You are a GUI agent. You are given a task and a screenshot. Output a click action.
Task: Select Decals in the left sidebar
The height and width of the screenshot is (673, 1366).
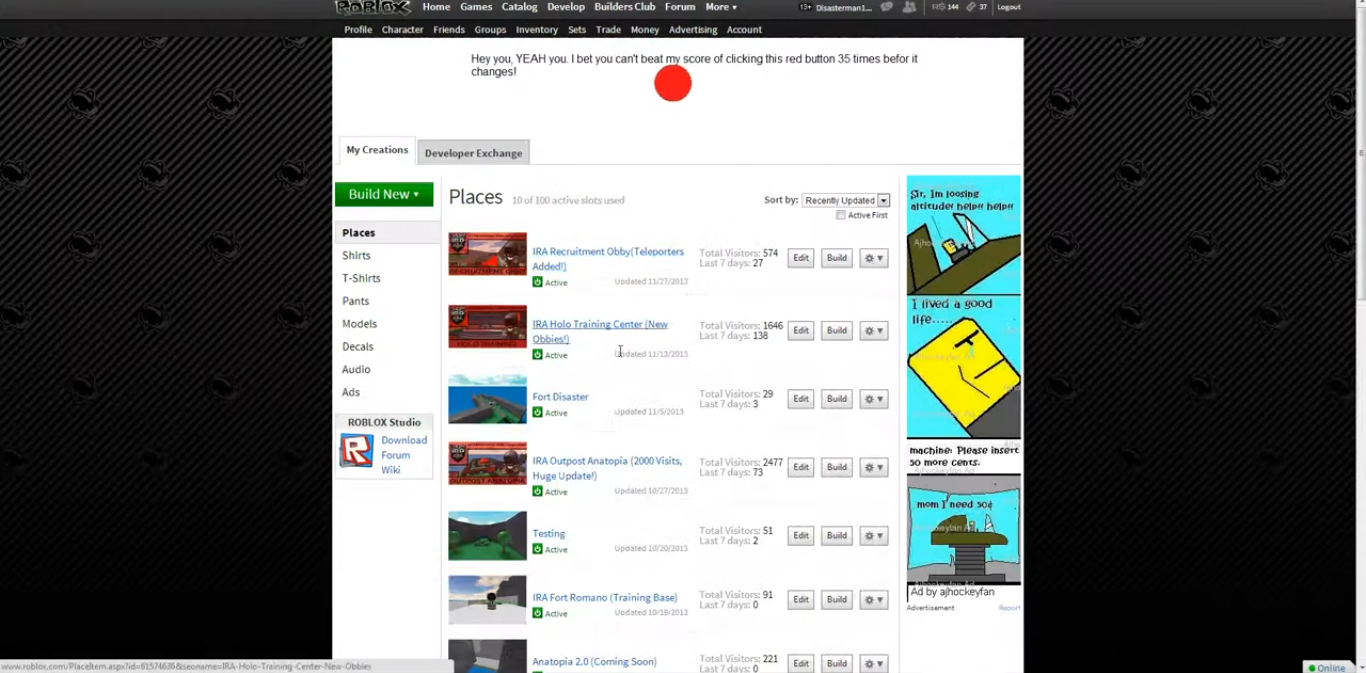(357, 347)
